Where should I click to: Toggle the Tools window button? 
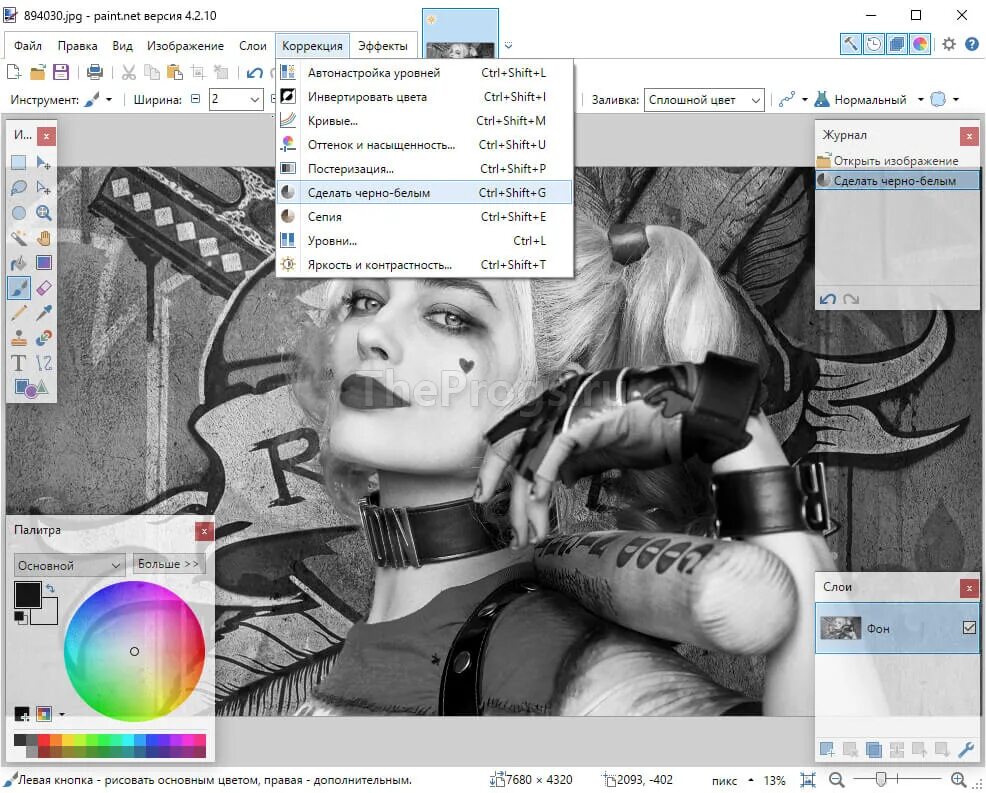[850, 44]
